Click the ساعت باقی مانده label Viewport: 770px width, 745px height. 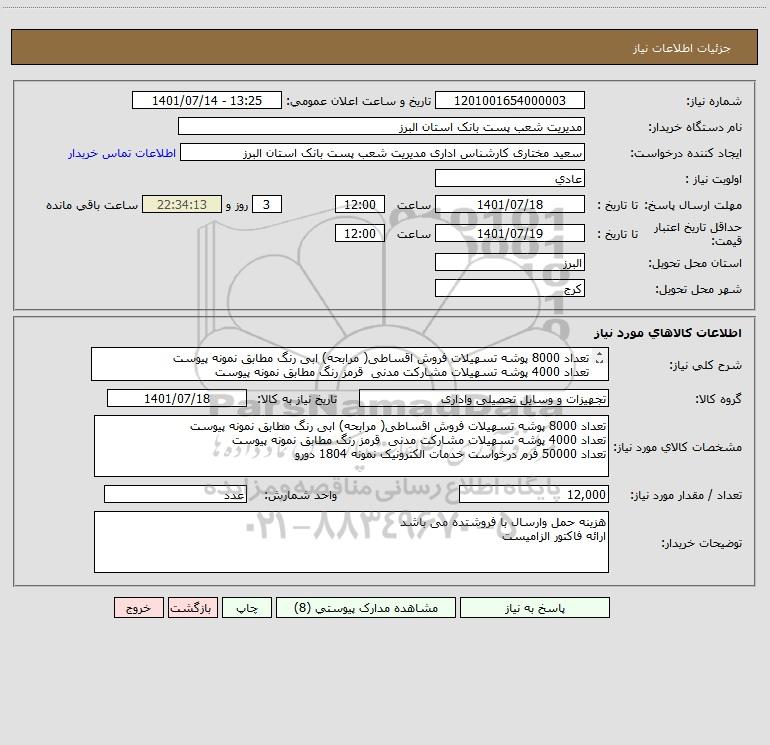point(92,205)
